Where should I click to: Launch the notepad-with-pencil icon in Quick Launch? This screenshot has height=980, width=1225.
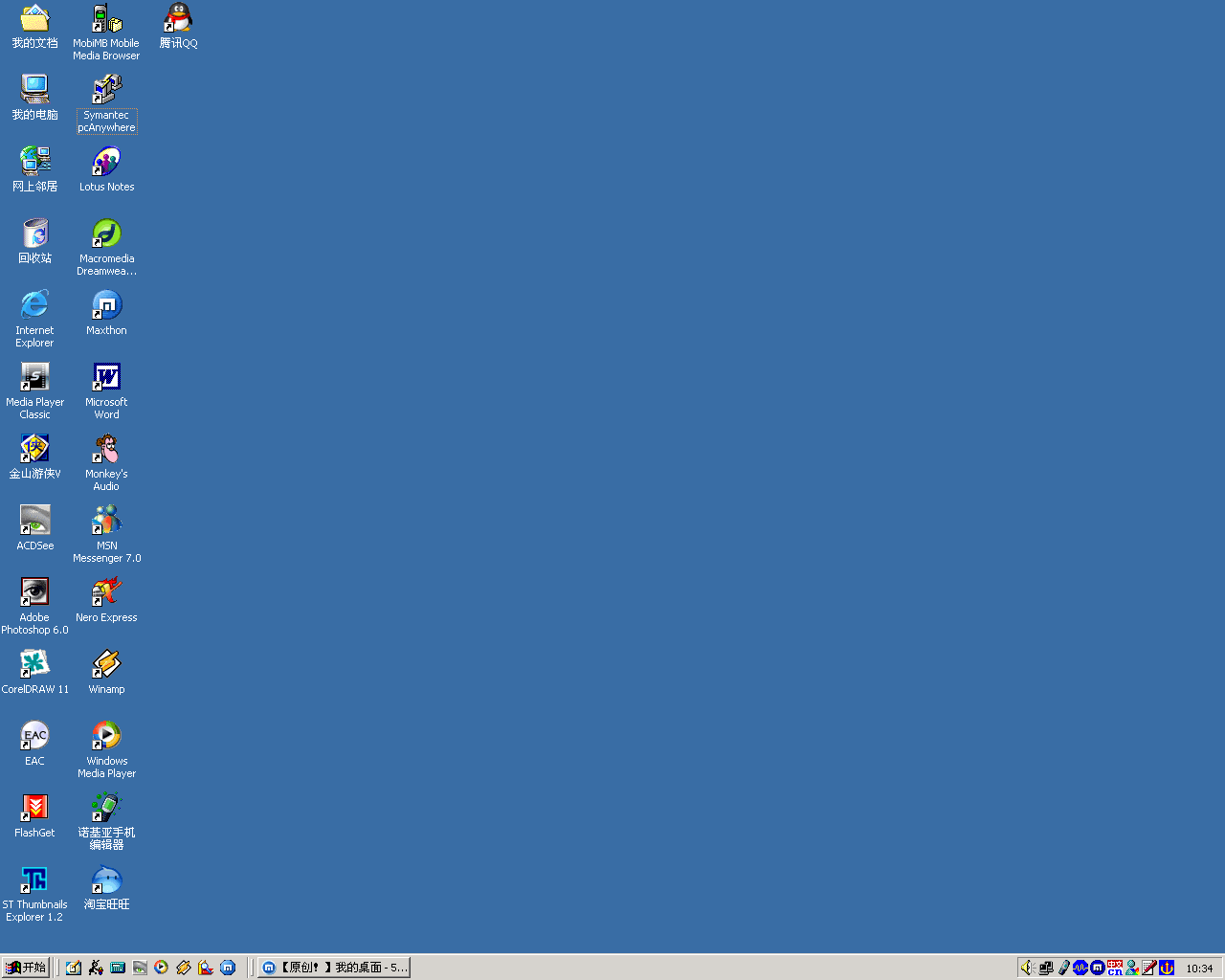pos(74,968)
